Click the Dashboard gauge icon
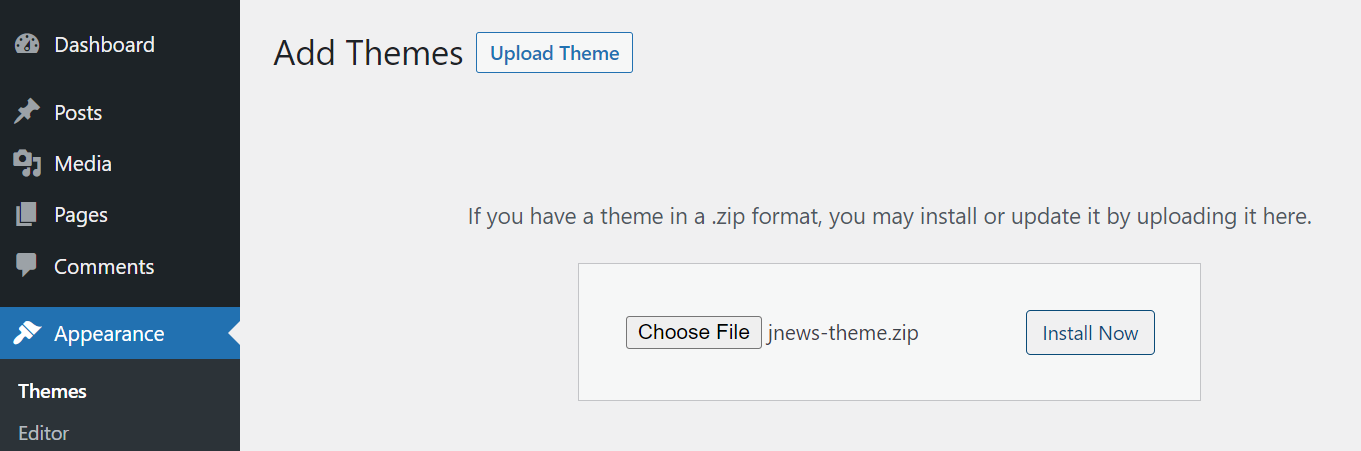Viewport: 1361px width, 451px height. point(27,45)
